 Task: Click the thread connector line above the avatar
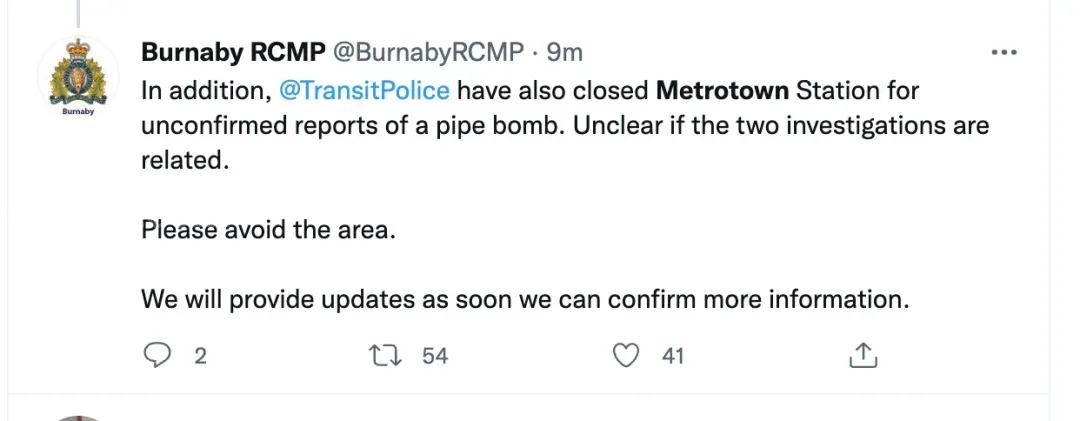click(x=77, y=12)
